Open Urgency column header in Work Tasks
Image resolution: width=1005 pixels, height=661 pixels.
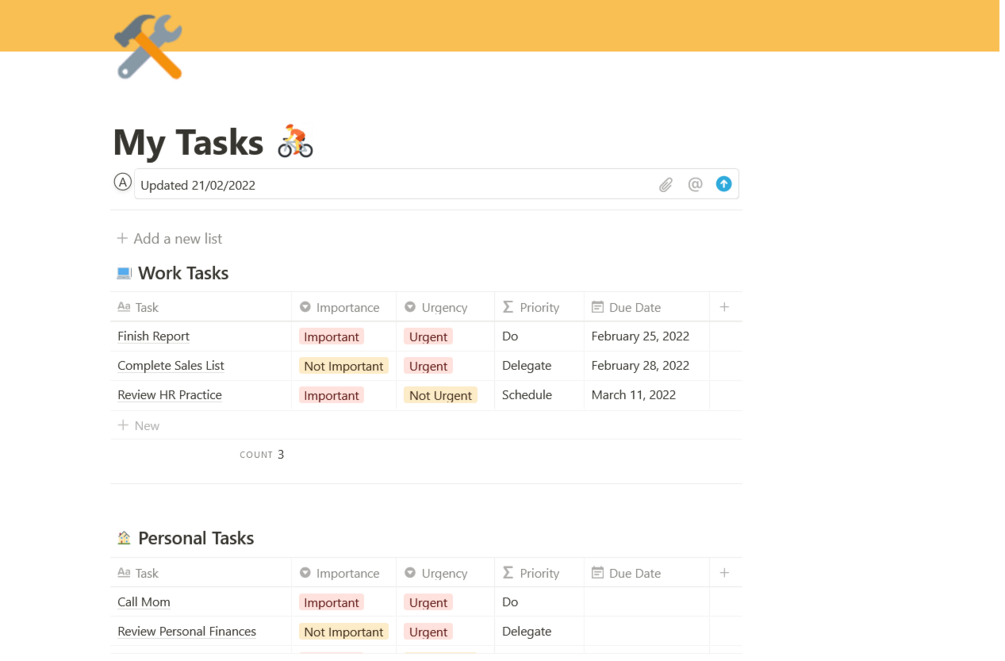(444, 307)
